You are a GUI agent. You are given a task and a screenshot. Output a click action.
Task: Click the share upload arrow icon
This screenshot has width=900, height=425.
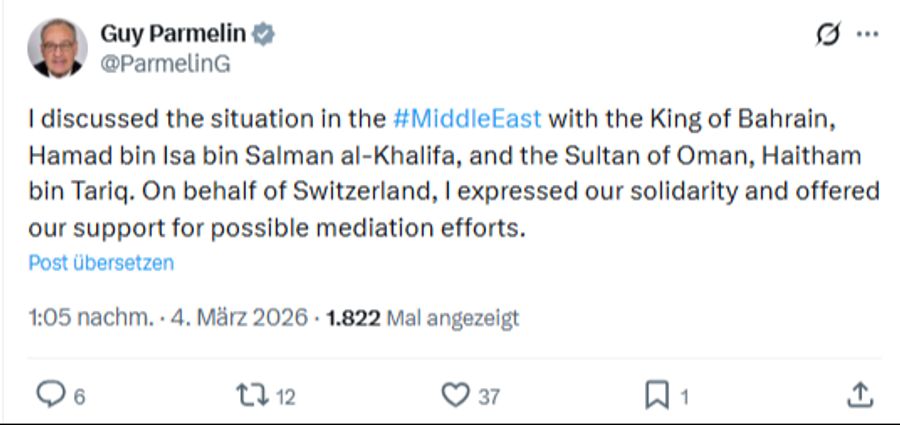tap(859, 396)
